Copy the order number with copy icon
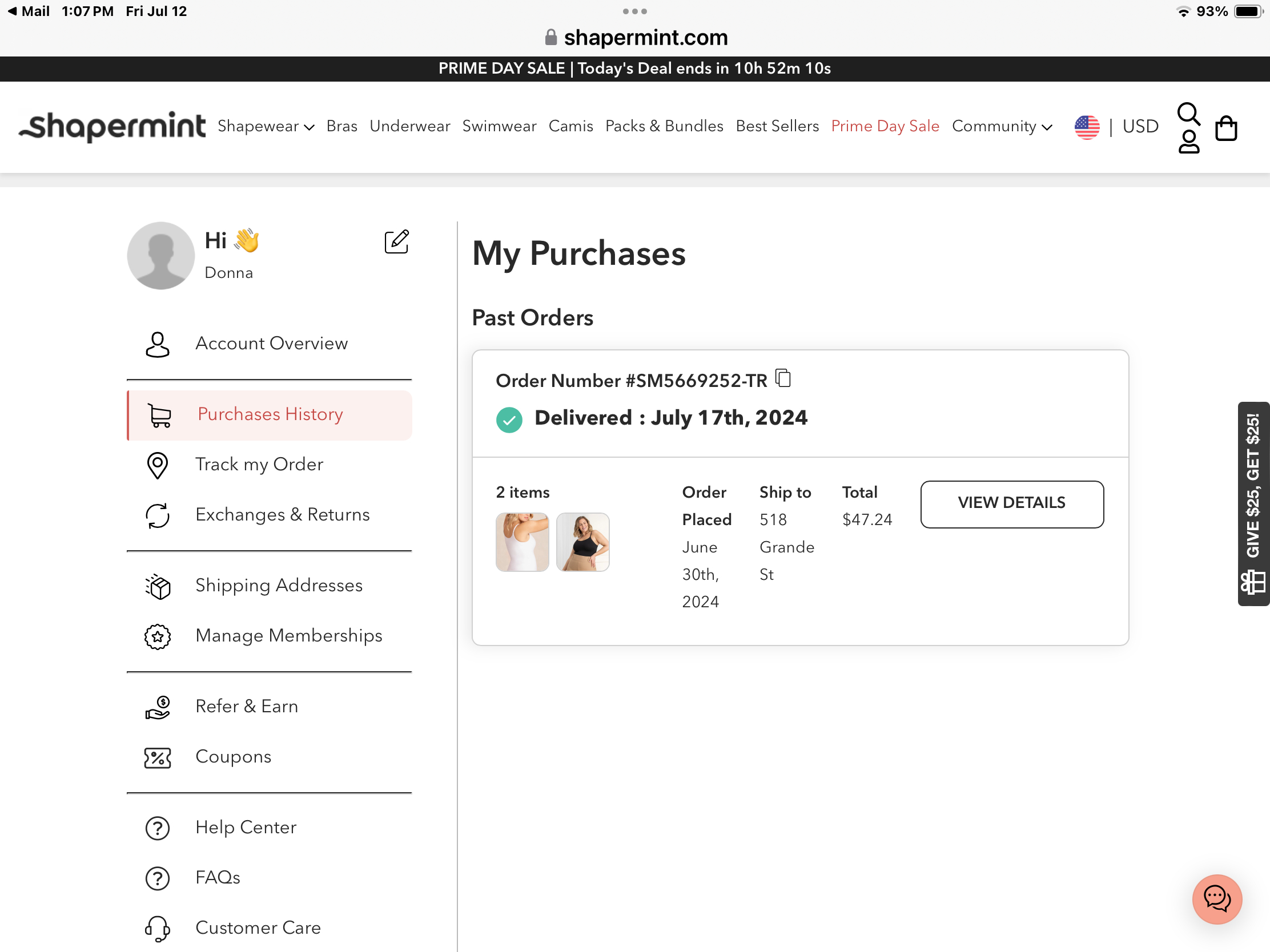 click(783, 378)
